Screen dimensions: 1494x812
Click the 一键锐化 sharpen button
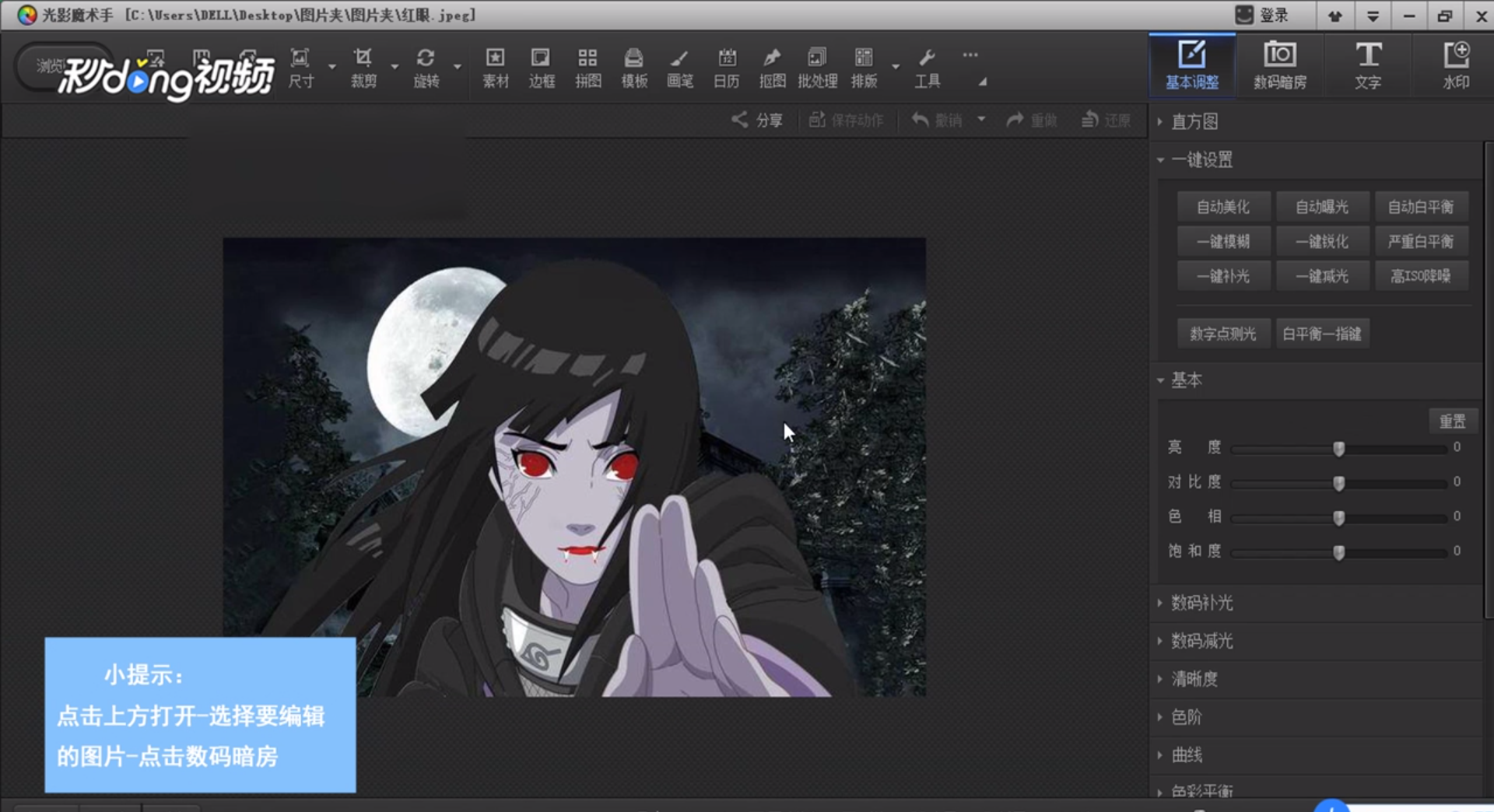pos(1322,241)
